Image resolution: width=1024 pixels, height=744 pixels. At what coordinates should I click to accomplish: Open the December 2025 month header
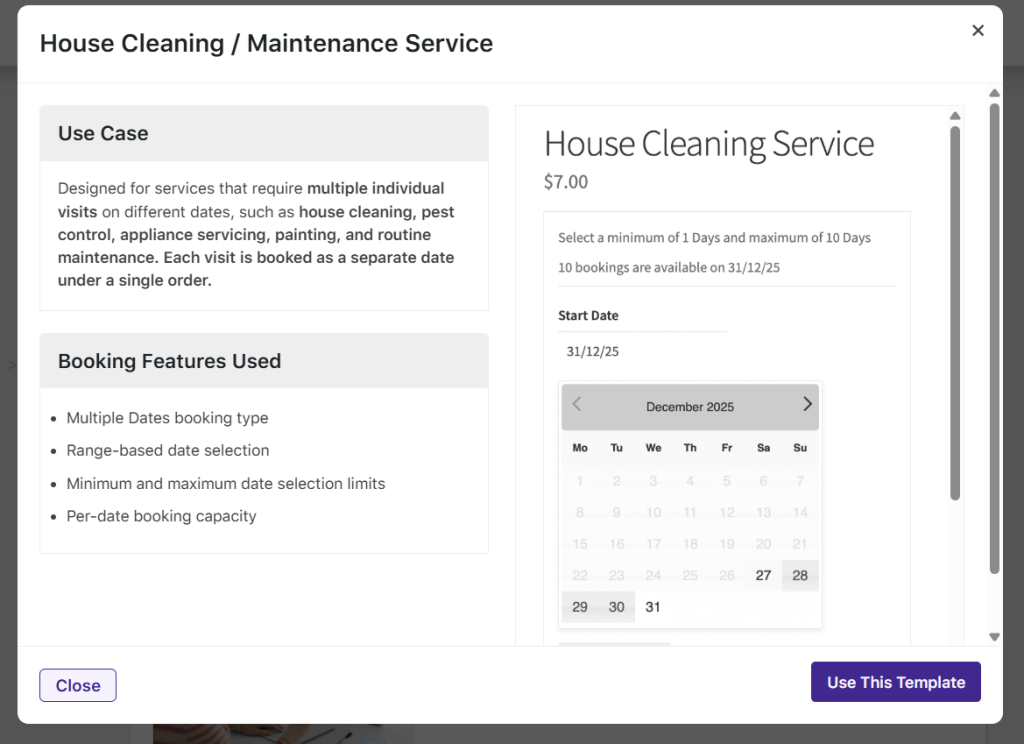(x=690, y=406)
